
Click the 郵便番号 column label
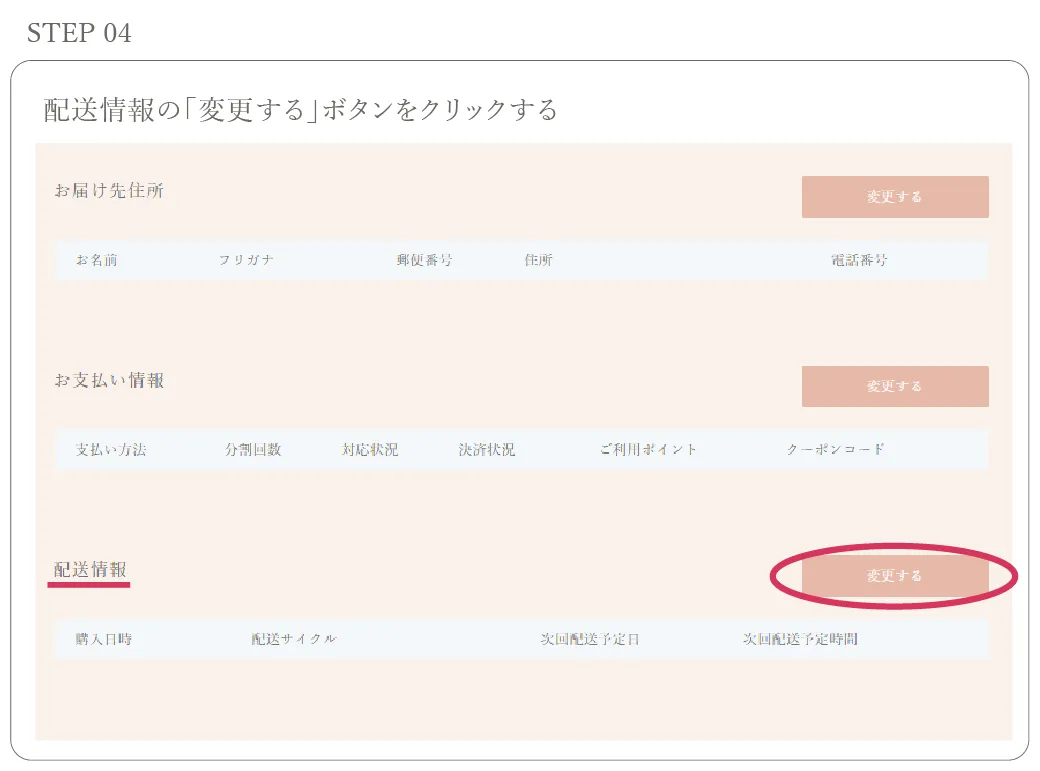pyautogui.click(x=425, y=260)
